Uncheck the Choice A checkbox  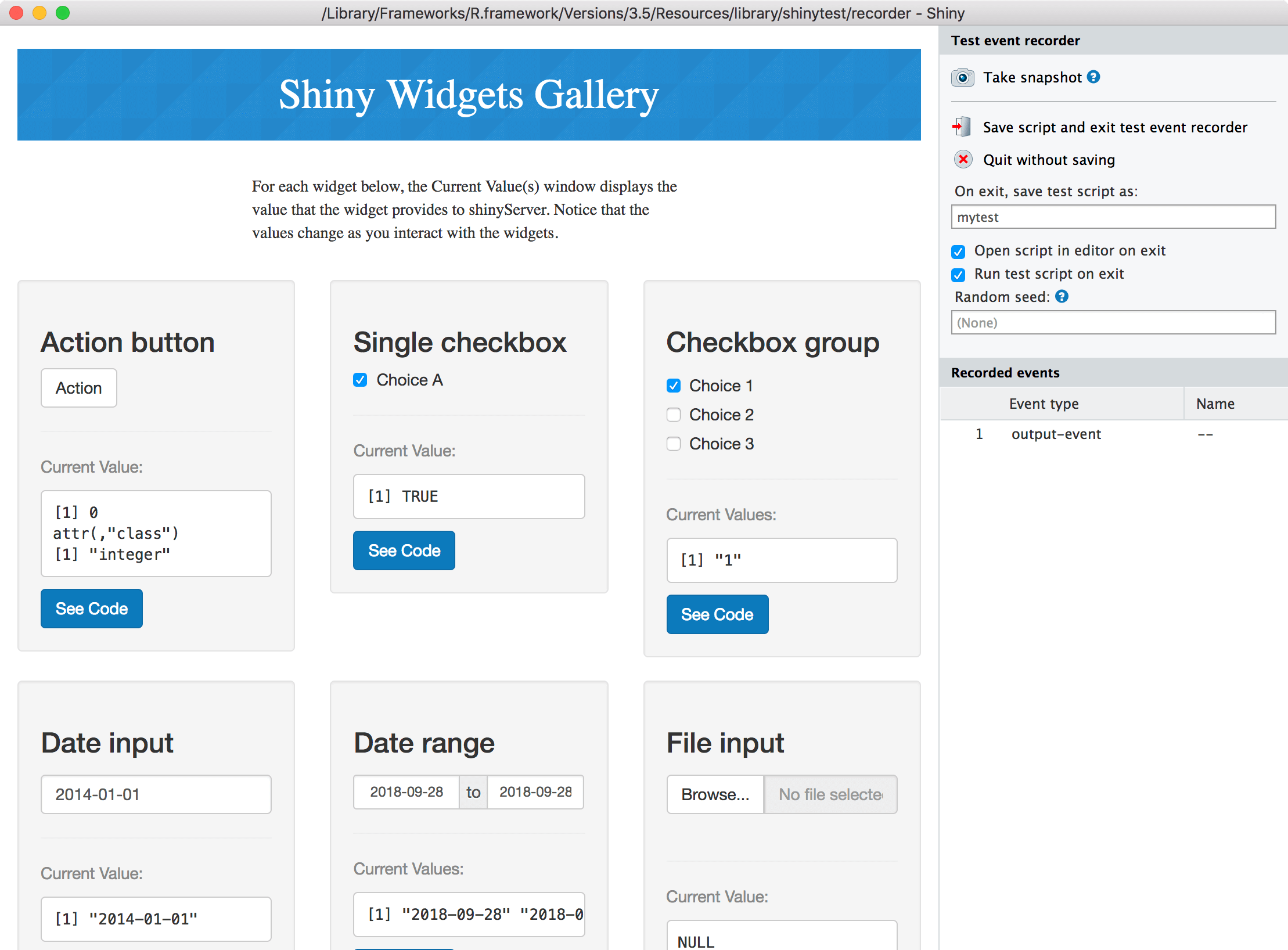pyautogui.click(x=360, y=380)
